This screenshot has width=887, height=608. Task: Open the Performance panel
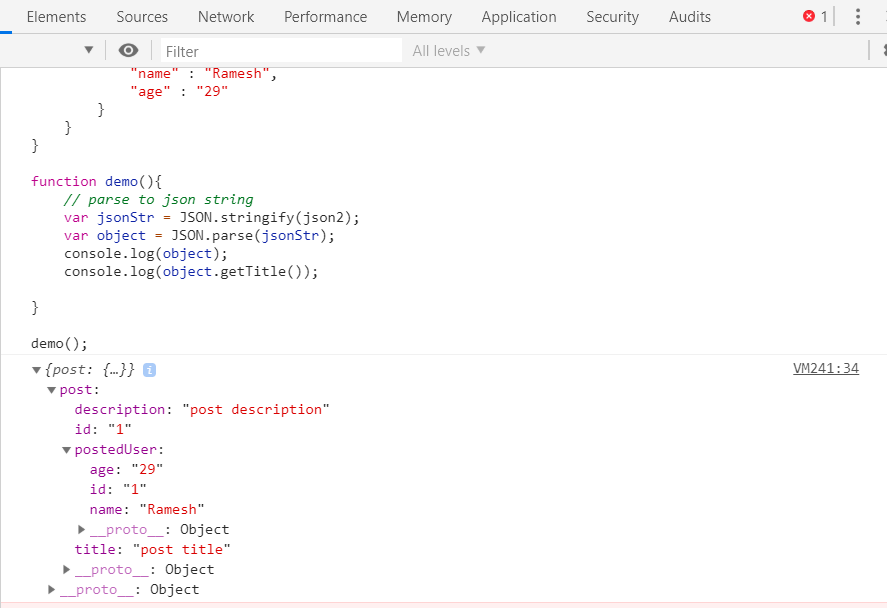[325, 16]
